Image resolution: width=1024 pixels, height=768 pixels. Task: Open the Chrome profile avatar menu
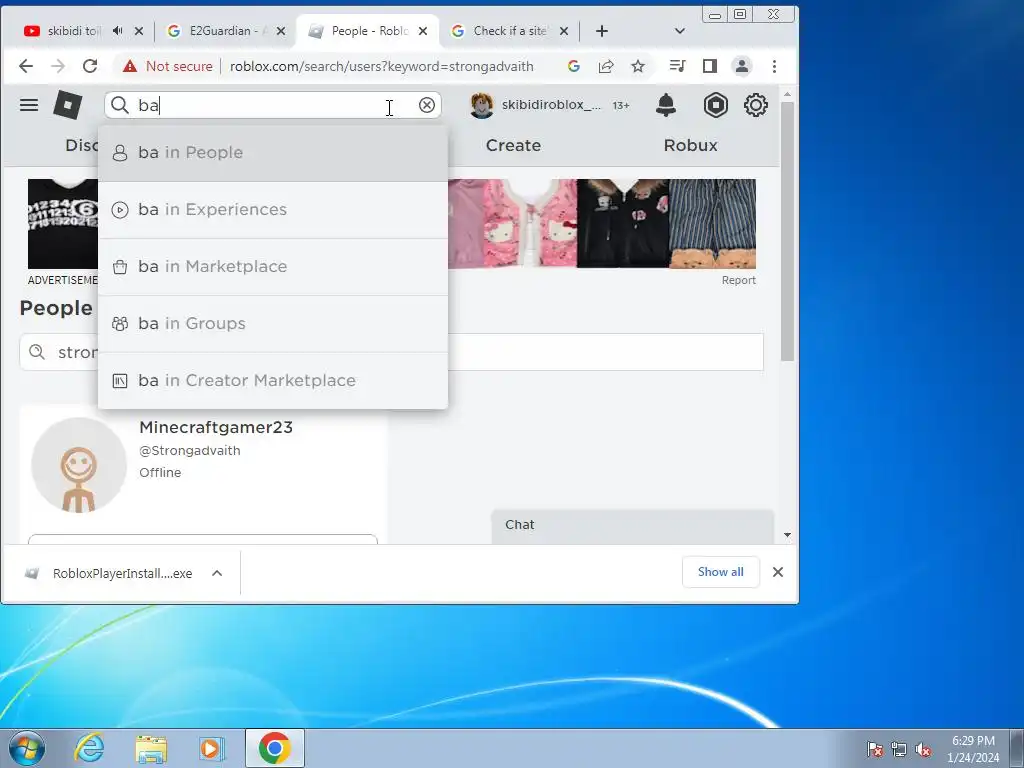742,66
